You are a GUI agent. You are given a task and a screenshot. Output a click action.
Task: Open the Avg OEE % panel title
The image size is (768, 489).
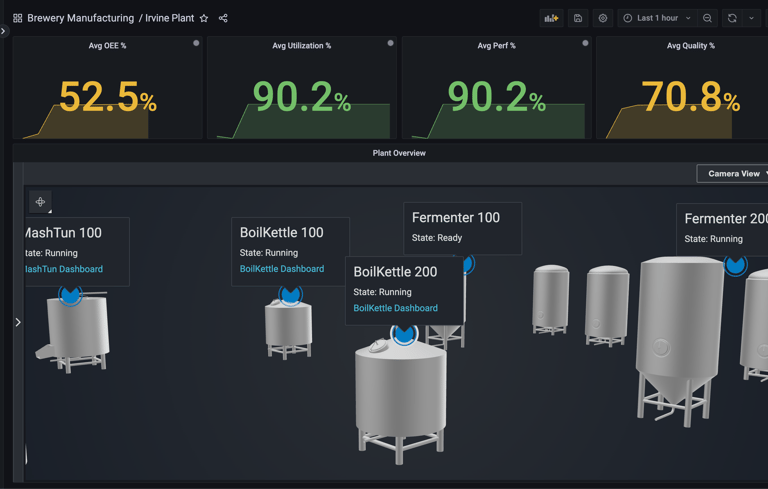click(107, 46)
